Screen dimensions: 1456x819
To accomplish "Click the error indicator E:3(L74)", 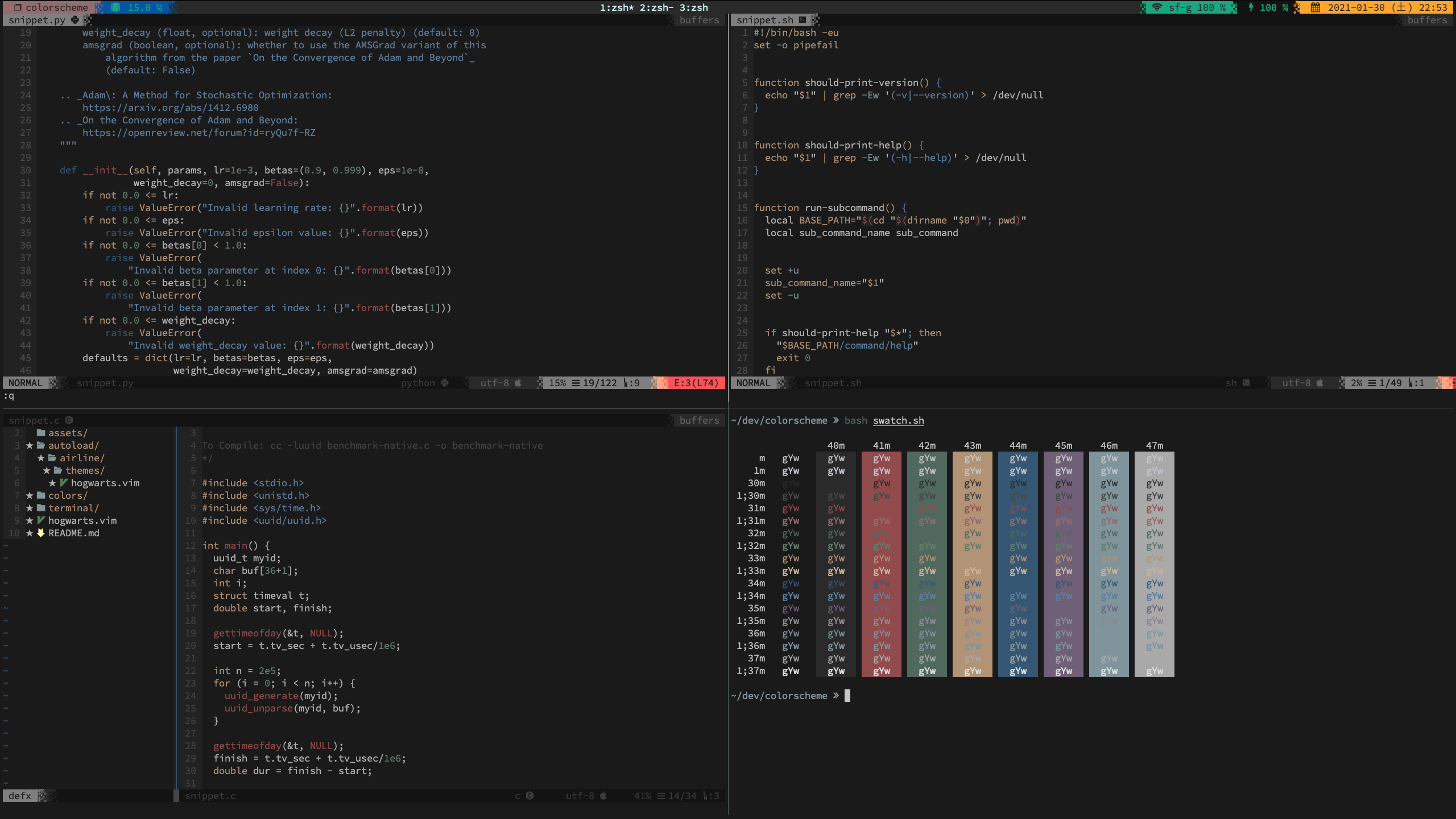I will 696,383.
